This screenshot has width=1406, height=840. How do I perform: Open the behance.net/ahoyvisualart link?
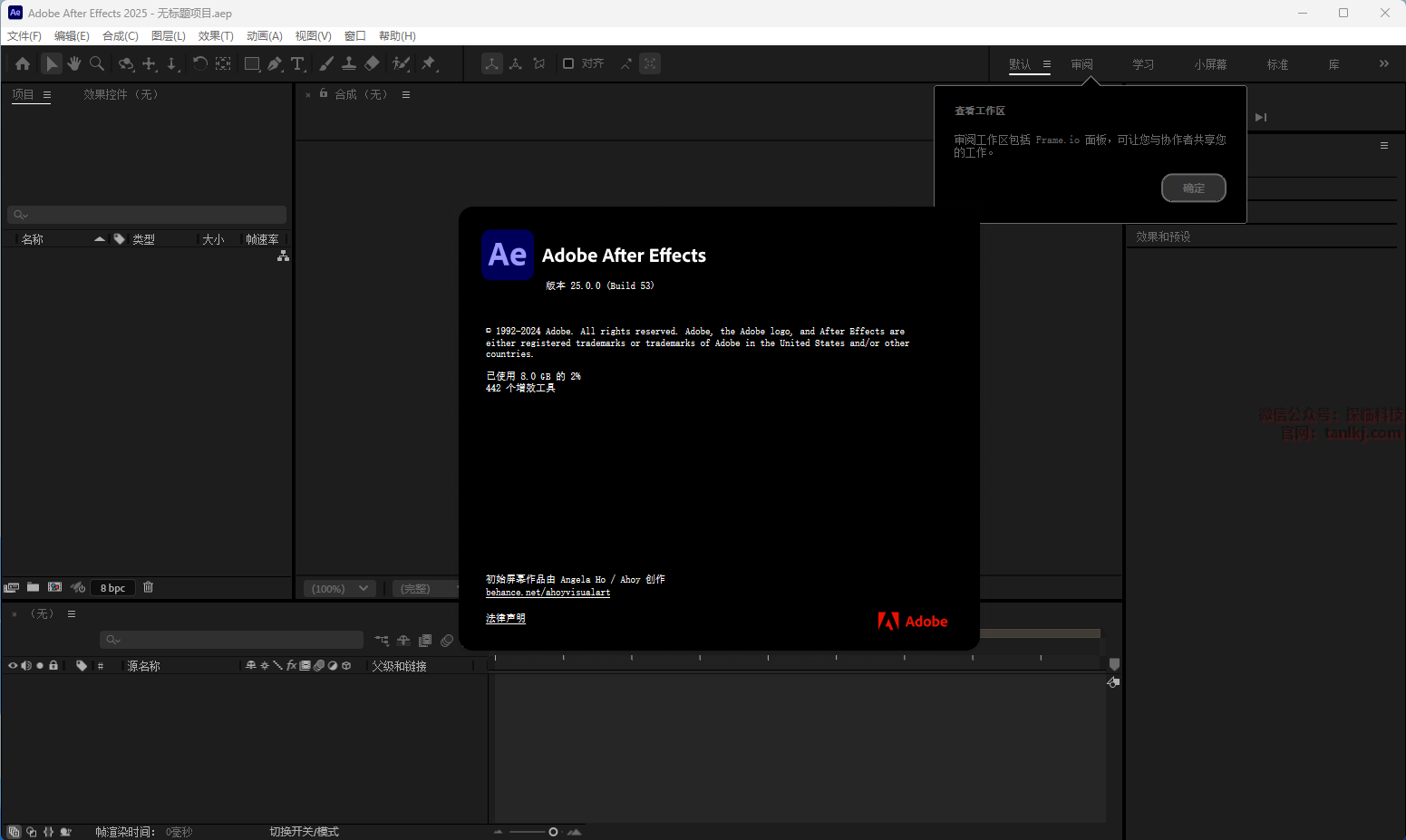pos(548,593)
